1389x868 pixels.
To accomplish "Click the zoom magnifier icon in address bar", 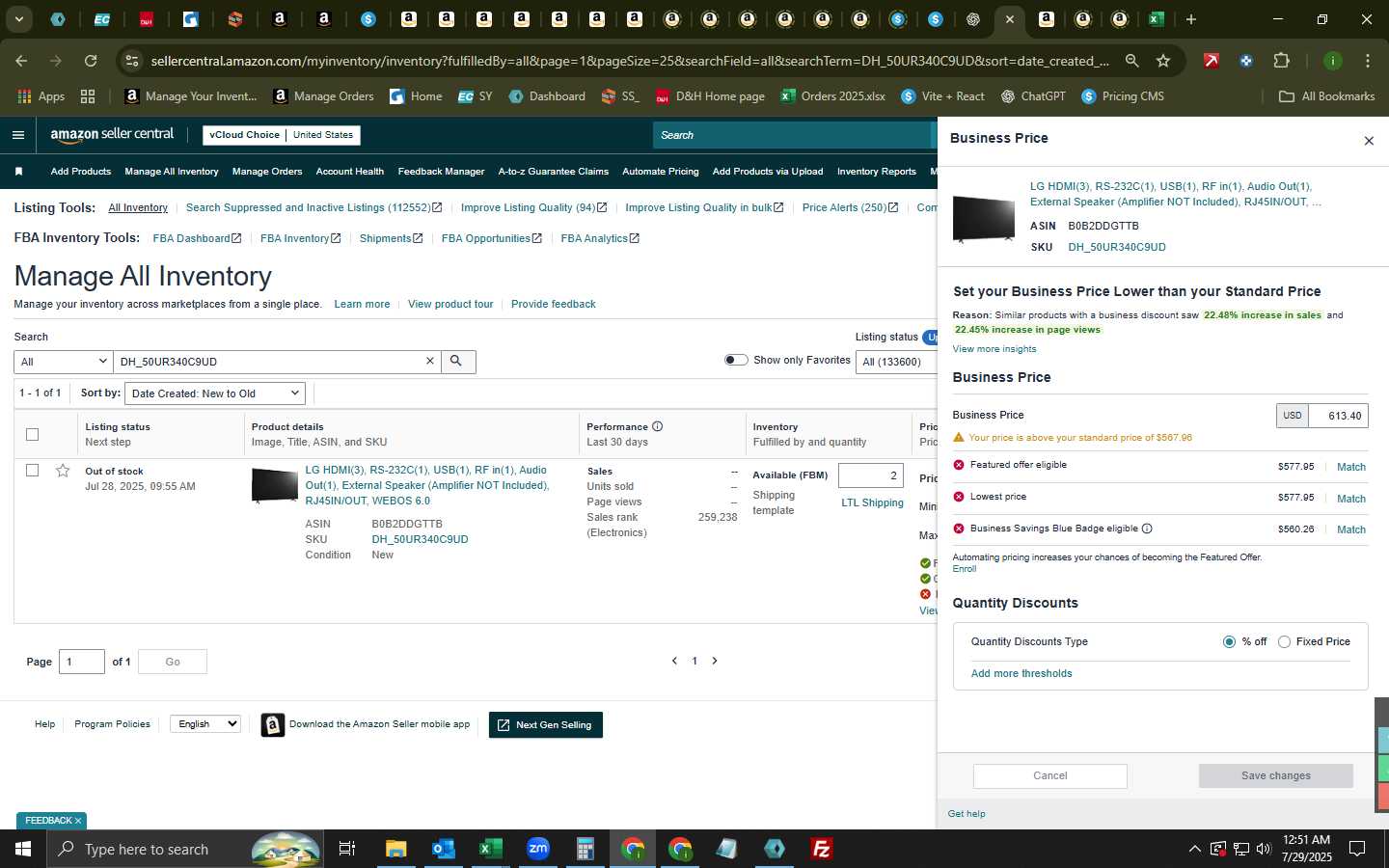I will (1132, 61).
